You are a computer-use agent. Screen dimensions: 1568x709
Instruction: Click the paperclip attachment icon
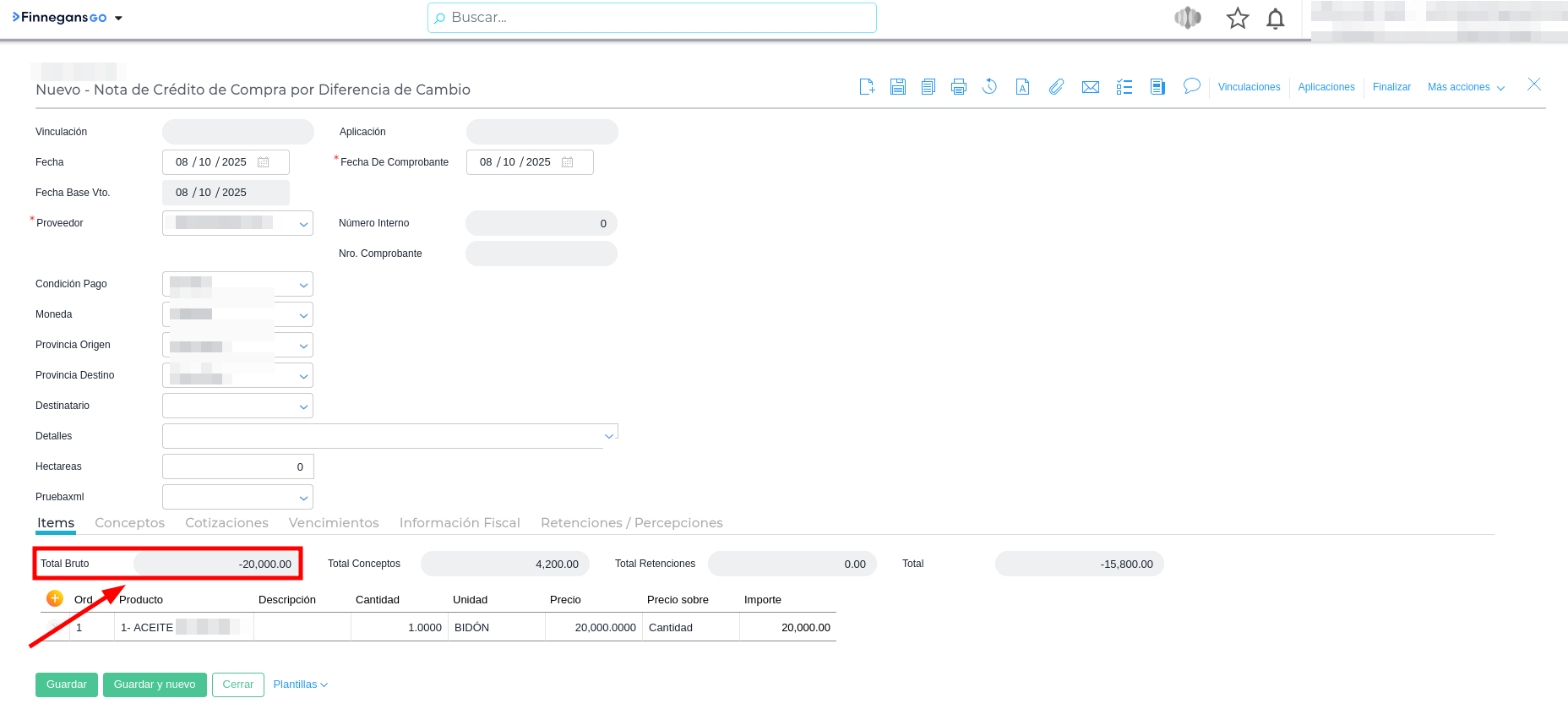click(x=1056, y=86)
